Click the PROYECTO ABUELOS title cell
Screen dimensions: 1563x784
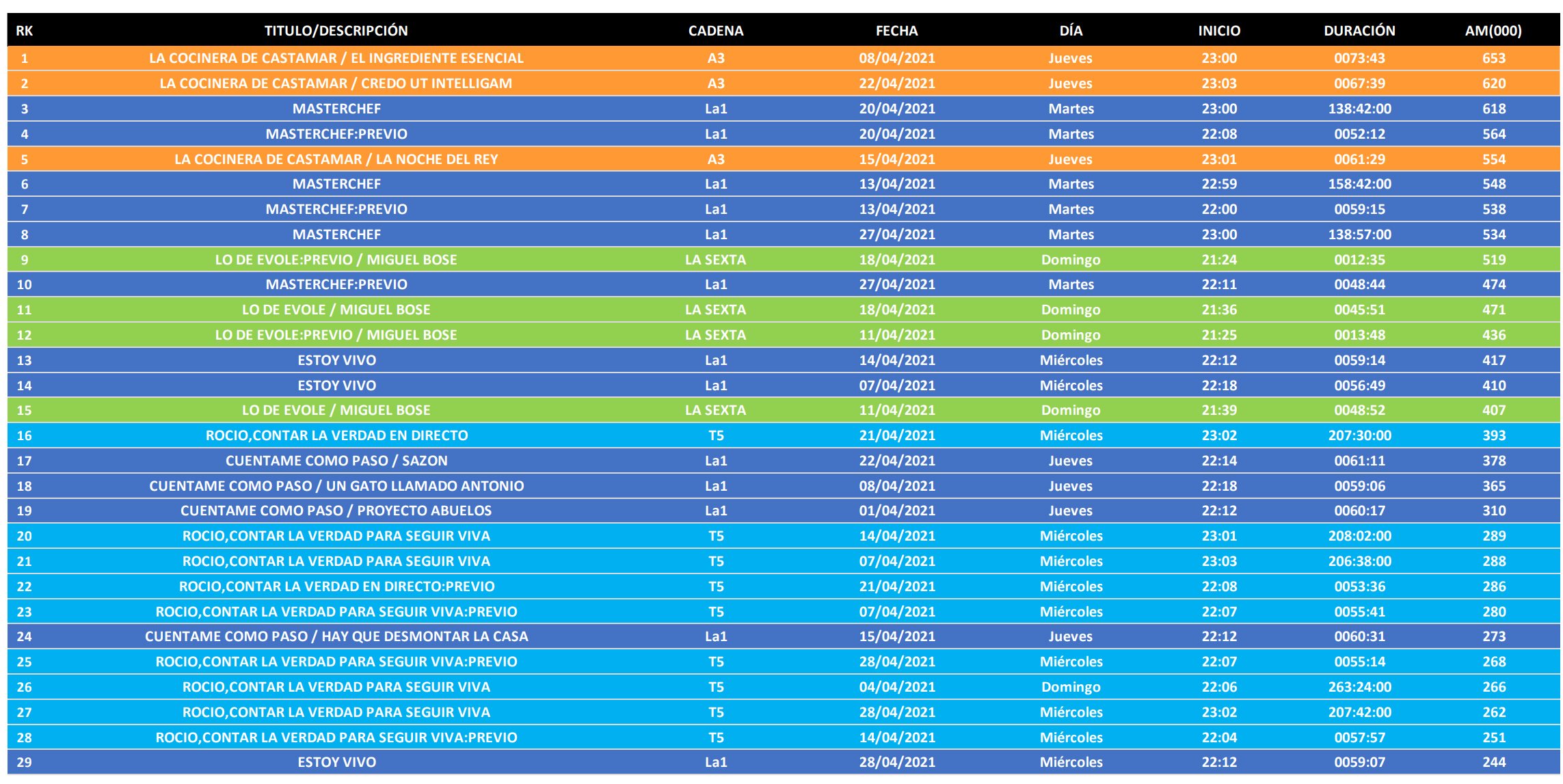336,511
